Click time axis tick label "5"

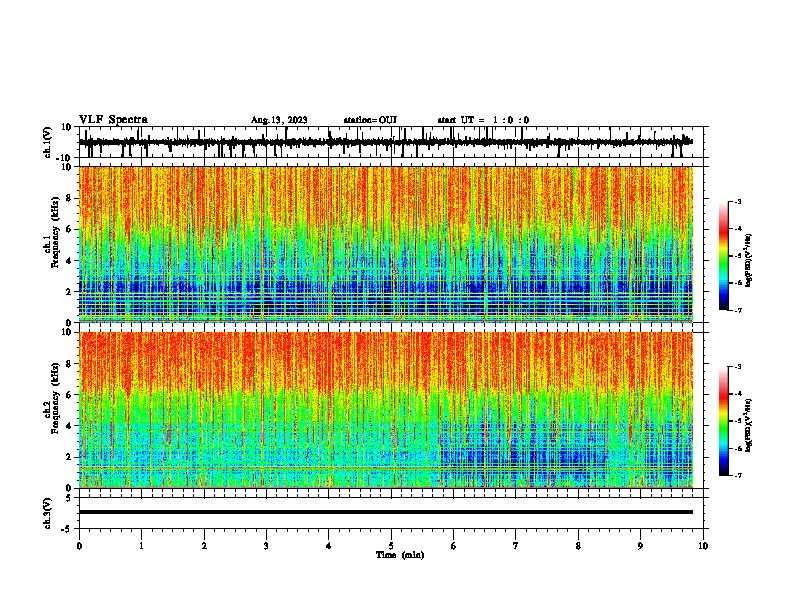coord(391,546)
